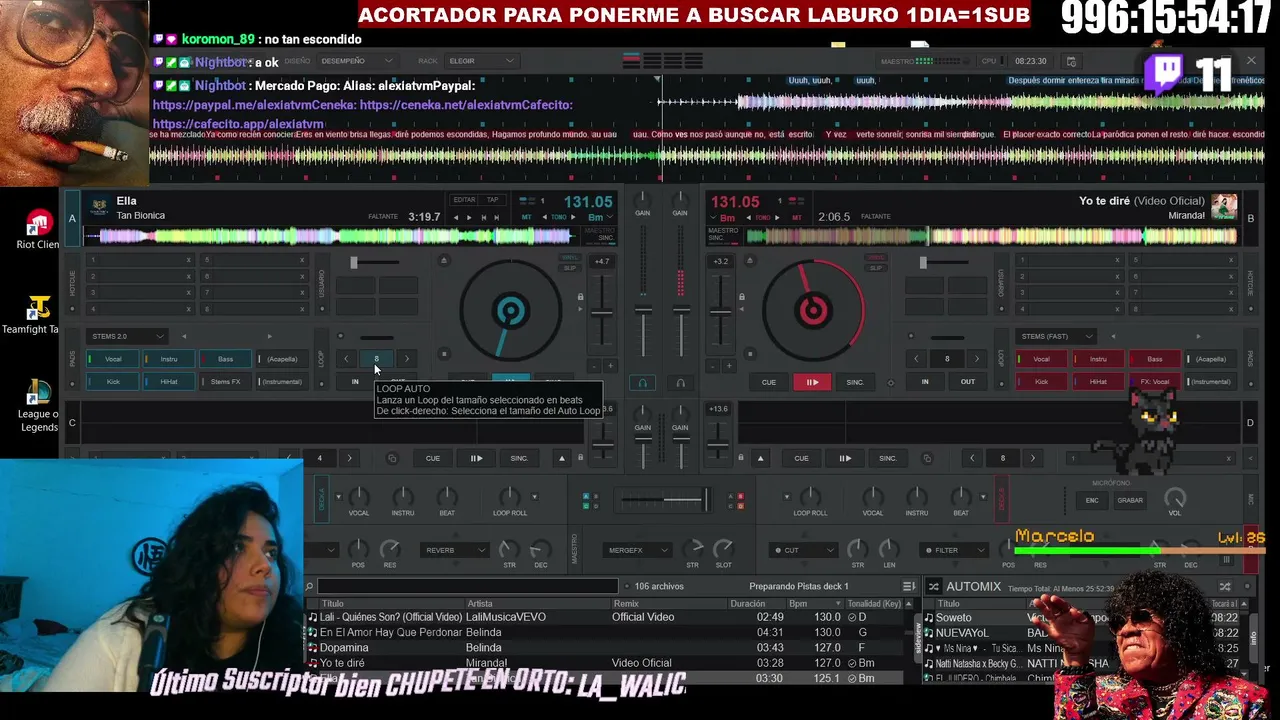Viewport: 1280px width, 720px height.
Task: Open the Teamfight Tactics desktop shortcut
Action: [x=38, y=314]
